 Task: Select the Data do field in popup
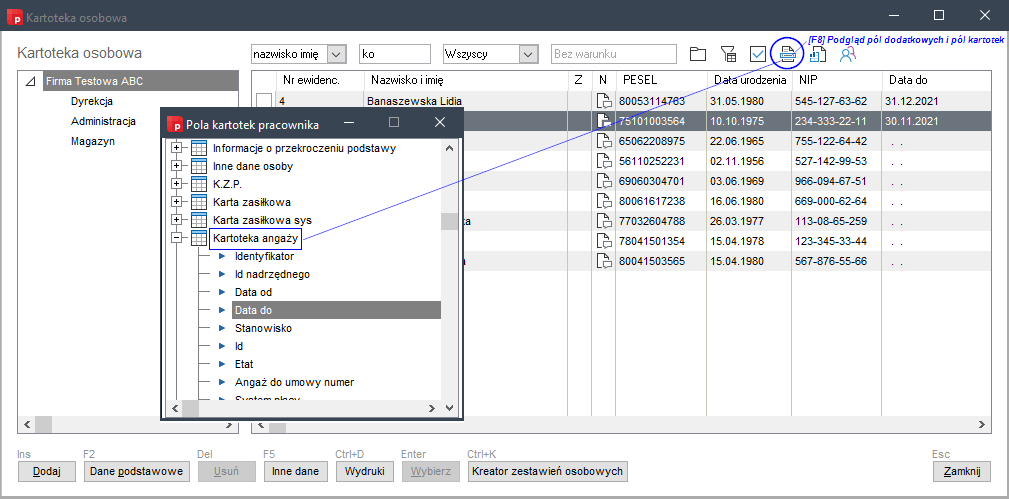(336, 310)
